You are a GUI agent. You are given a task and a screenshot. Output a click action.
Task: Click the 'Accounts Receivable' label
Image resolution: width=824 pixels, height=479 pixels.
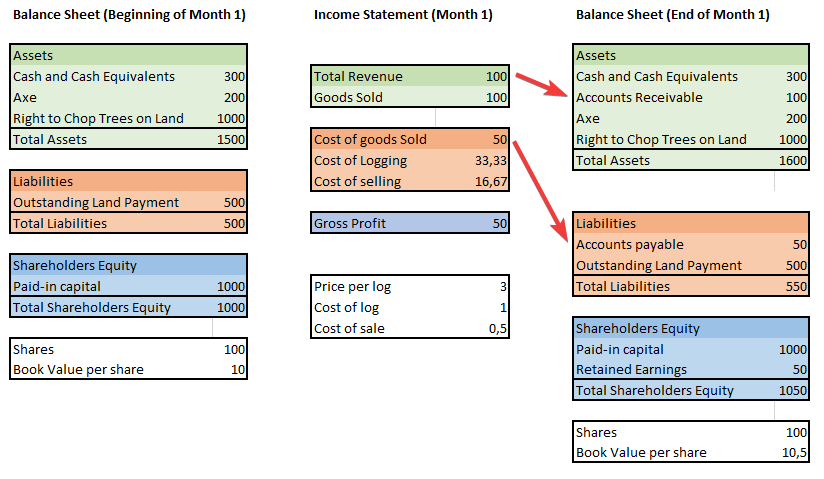pos(639,98)
